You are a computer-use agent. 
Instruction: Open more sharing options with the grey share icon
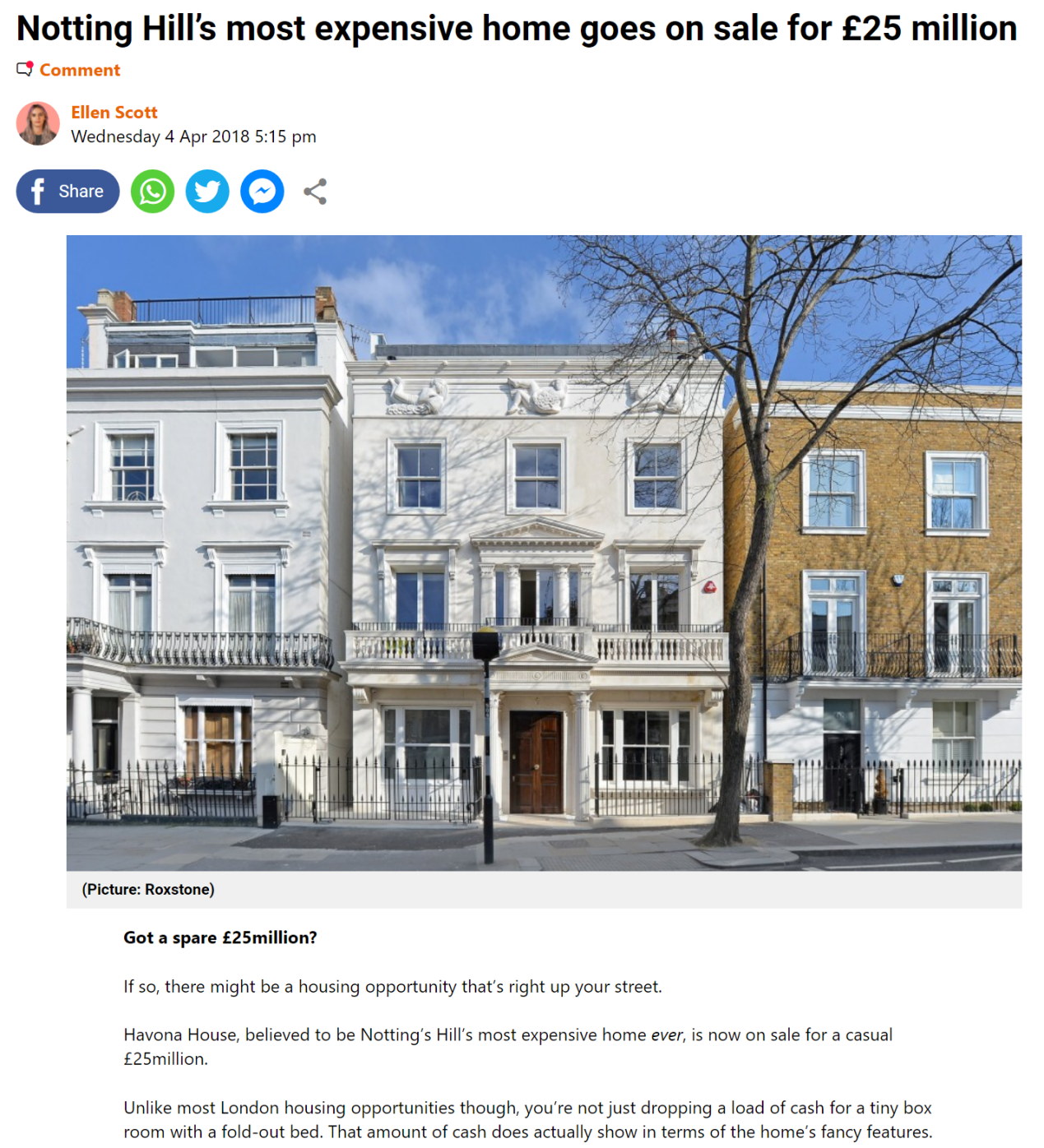315,192
